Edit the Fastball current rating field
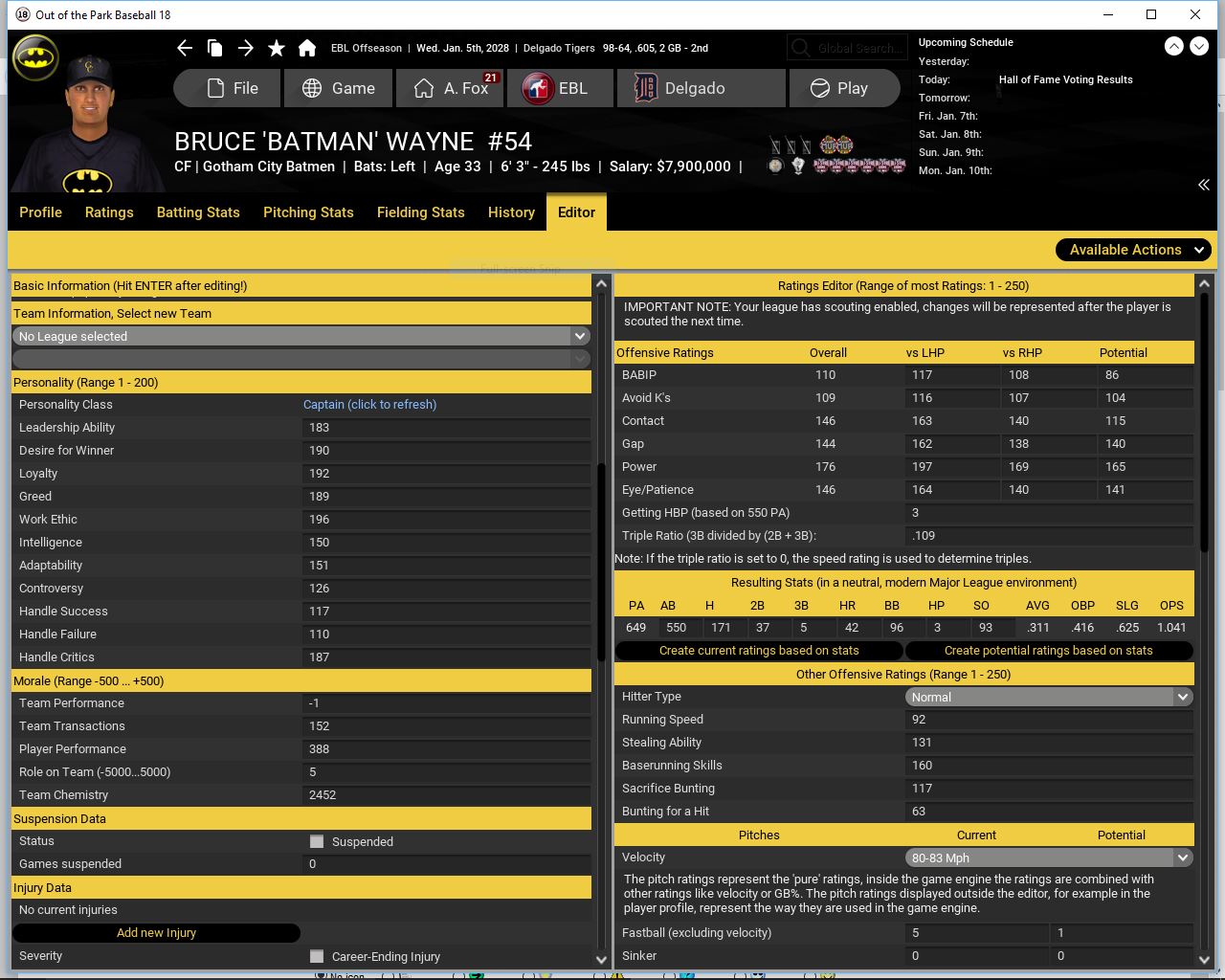 (976, 933)
